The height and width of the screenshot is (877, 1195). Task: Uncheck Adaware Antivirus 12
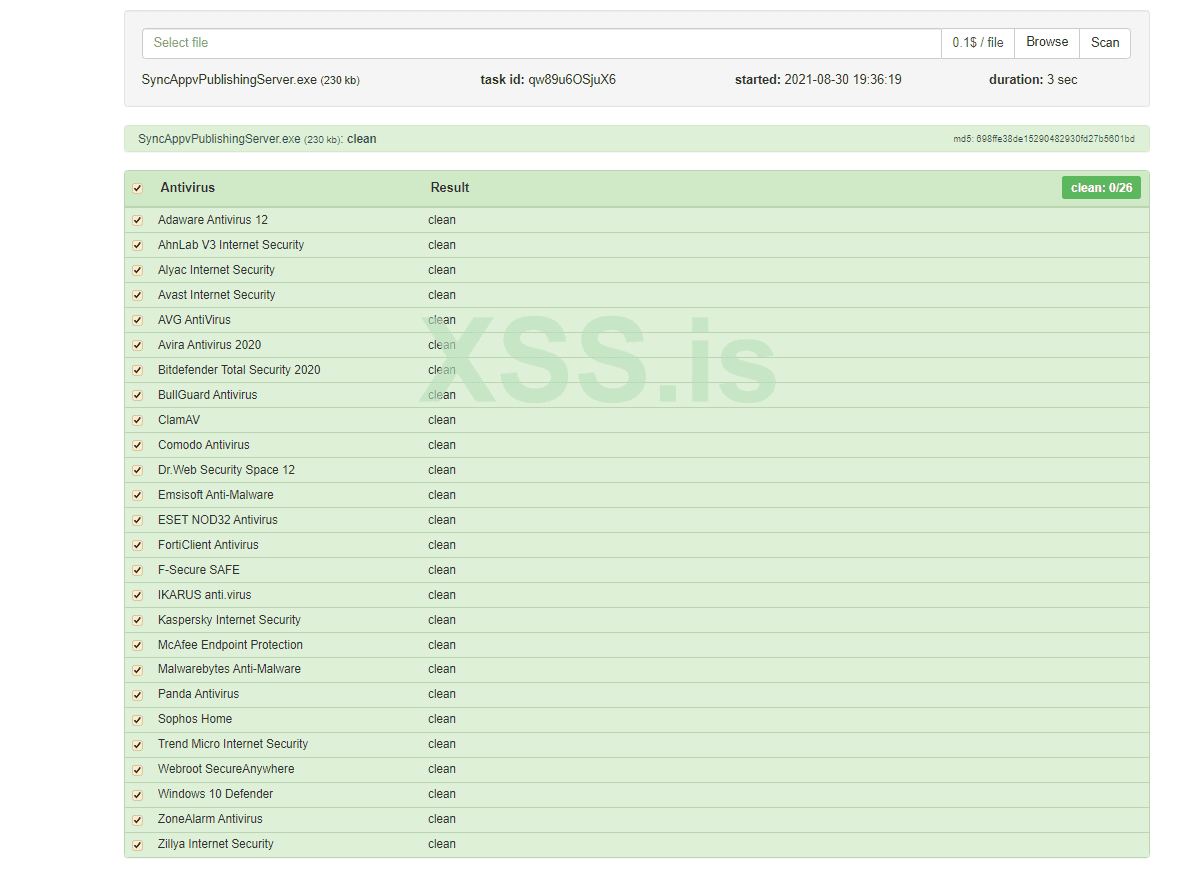(138, 220)
